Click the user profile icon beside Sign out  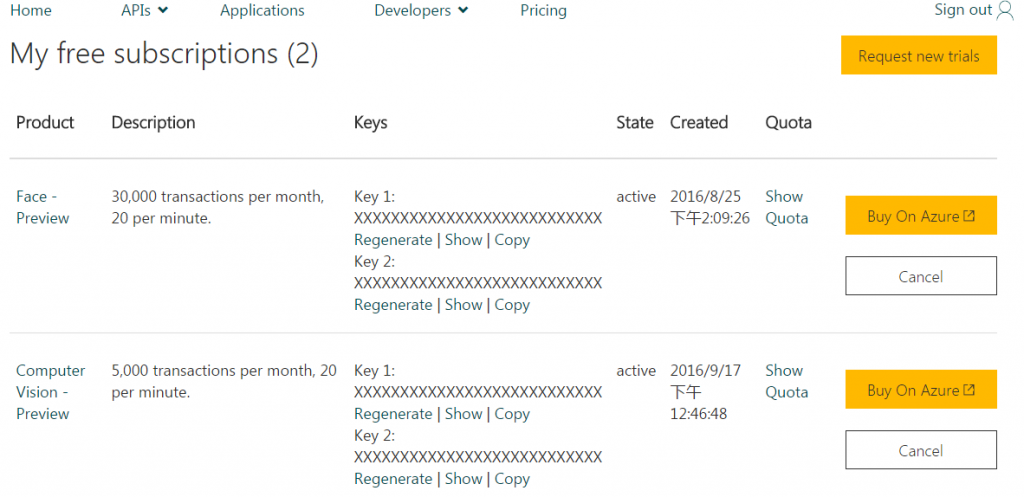(x=1006, y=10)
